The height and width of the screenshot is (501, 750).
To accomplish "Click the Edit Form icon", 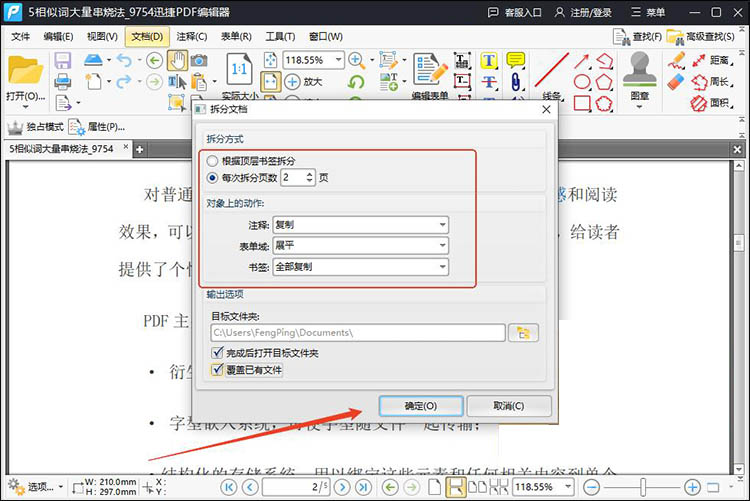I will coord(430,70).
